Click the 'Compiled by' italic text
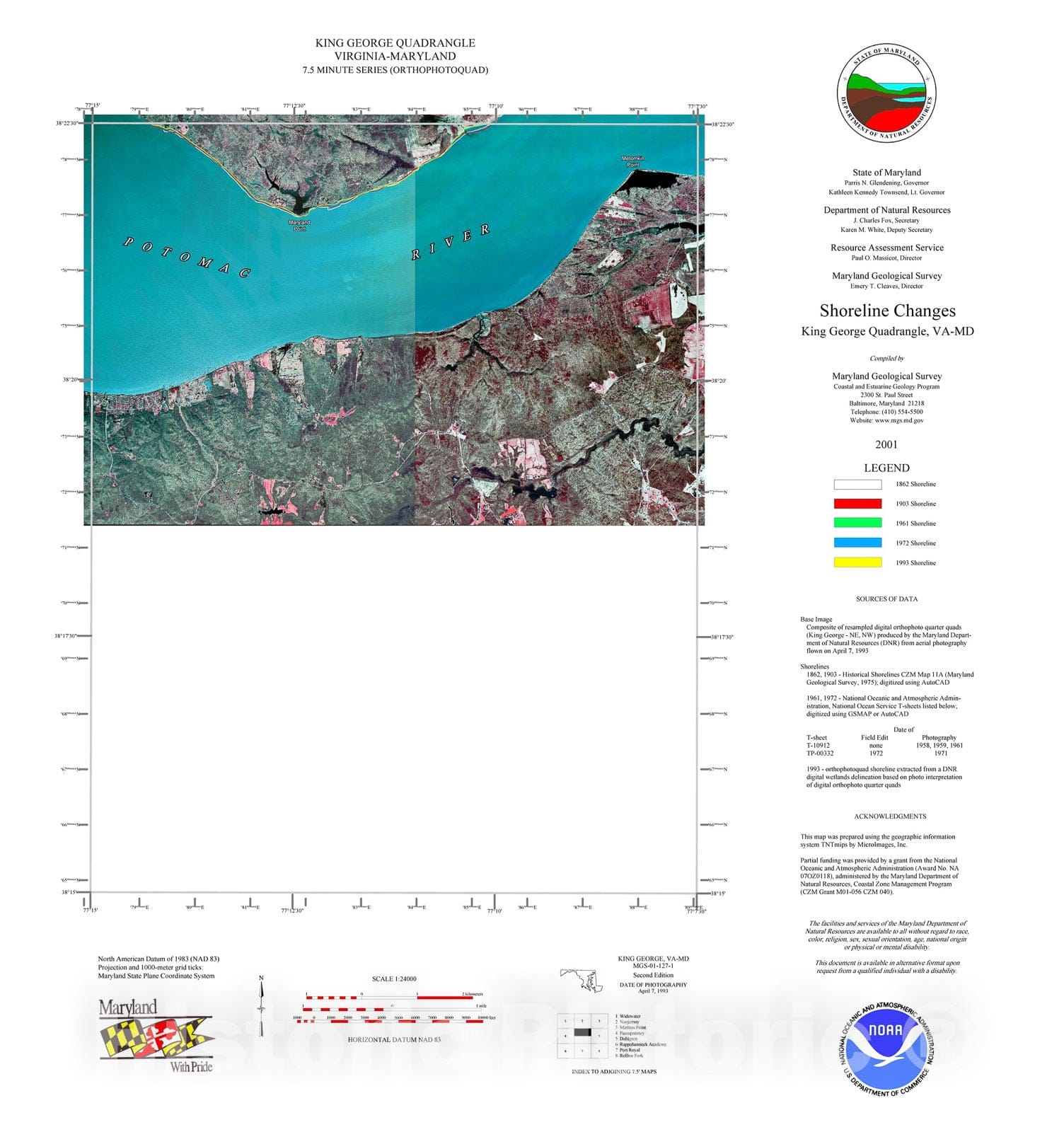The image size is (1064, 1132). tap(887, 359)
